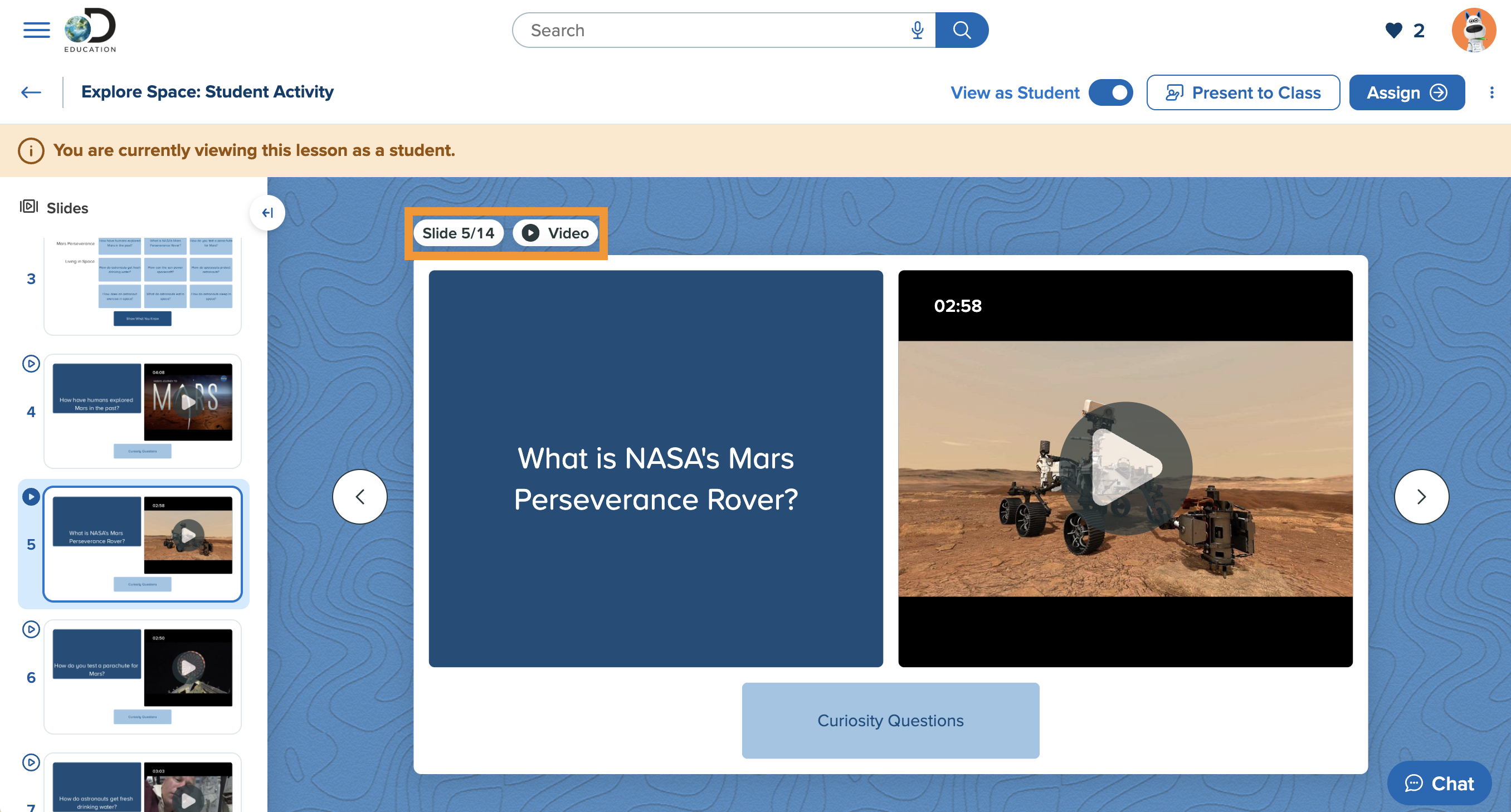Go to the previous slide
The image size is (1511, 812).
coord(359,497)
